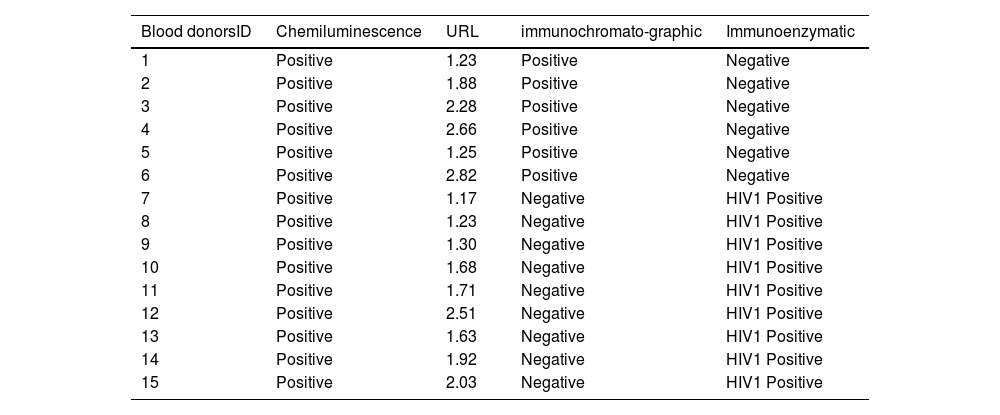
Task: Select the URL column header
Action: pos(463,32)
